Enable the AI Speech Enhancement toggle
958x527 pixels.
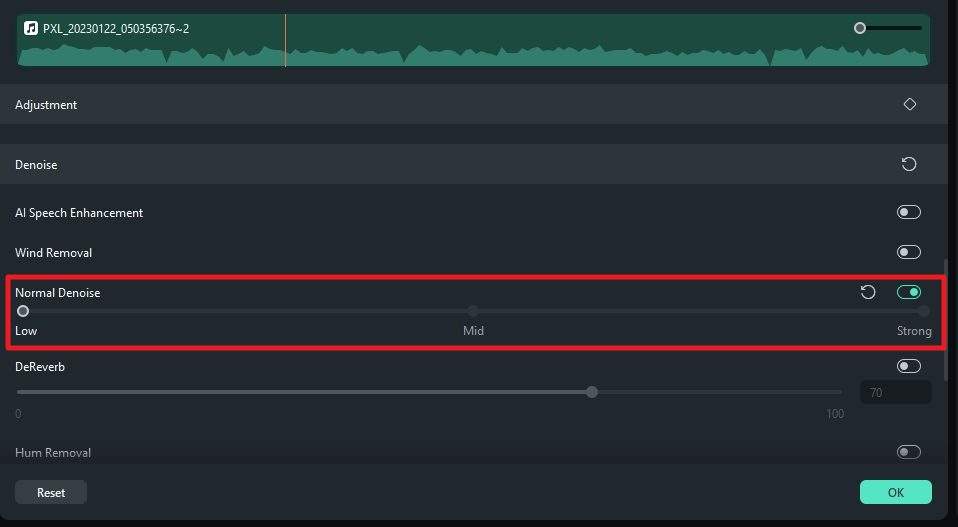909,212
